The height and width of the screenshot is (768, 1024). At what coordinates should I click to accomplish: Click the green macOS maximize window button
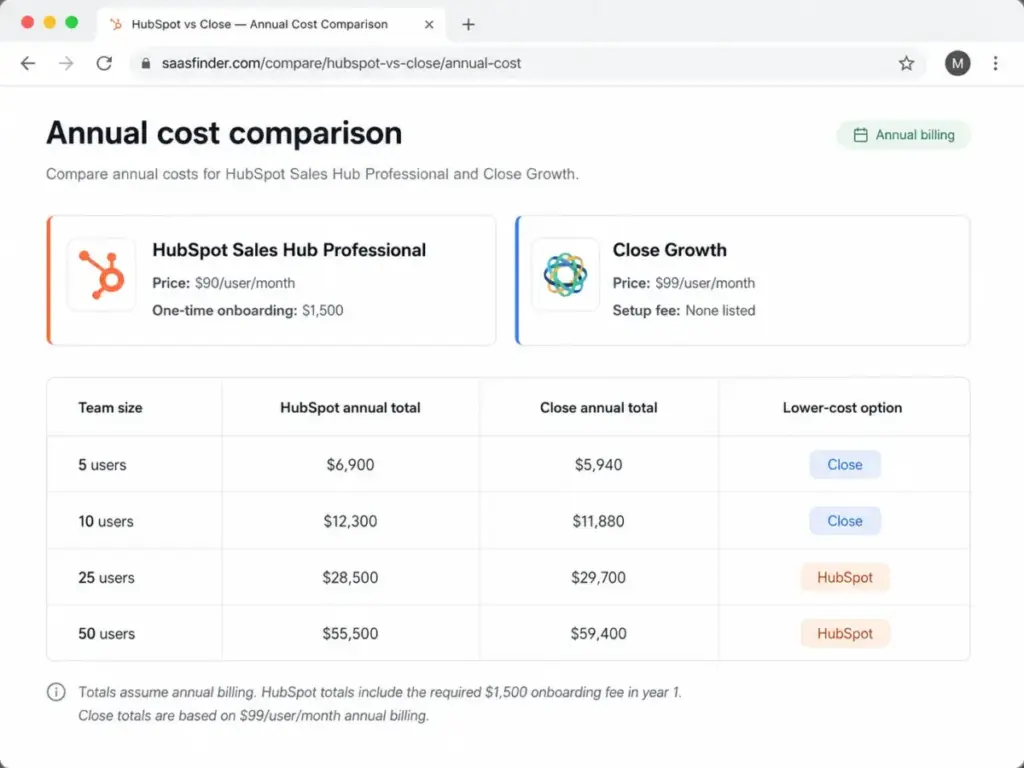tap(72, 22)
